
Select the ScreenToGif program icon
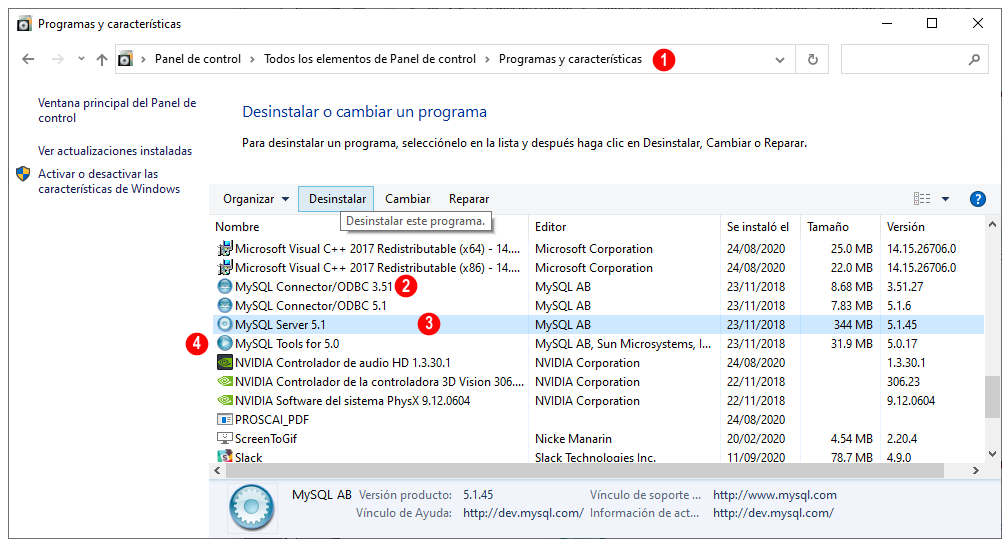pyautogui.click(x=224, y=438)
